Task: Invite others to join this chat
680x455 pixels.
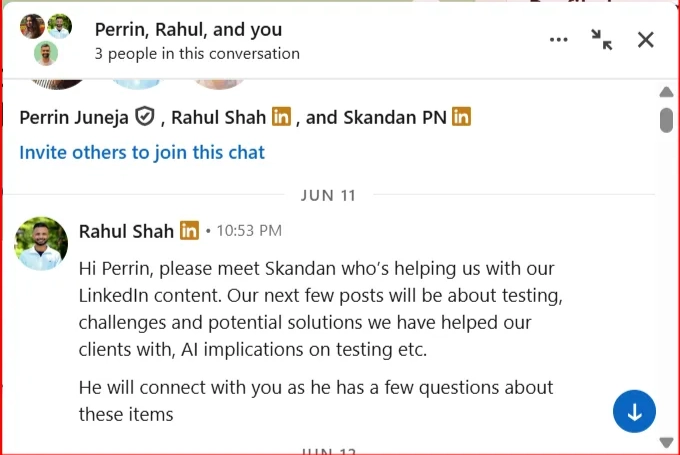Action: 142,153
